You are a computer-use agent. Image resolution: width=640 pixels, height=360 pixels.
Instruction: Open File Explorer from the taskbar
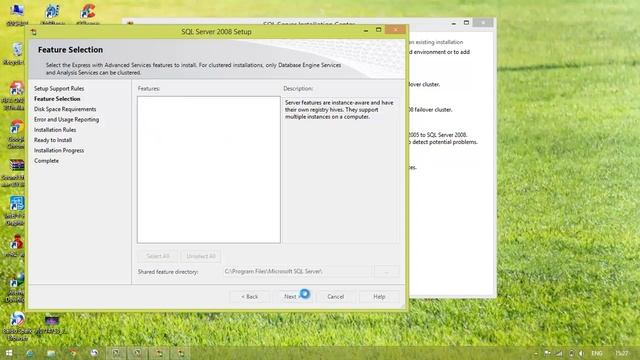tap(51, 353)
